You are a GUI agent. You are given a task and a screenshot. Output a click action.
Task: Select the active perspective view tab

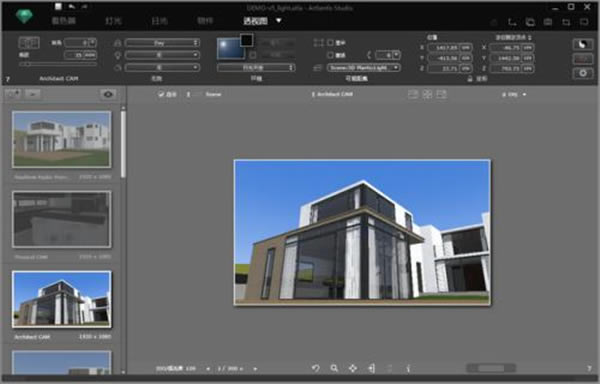point(256,21)
